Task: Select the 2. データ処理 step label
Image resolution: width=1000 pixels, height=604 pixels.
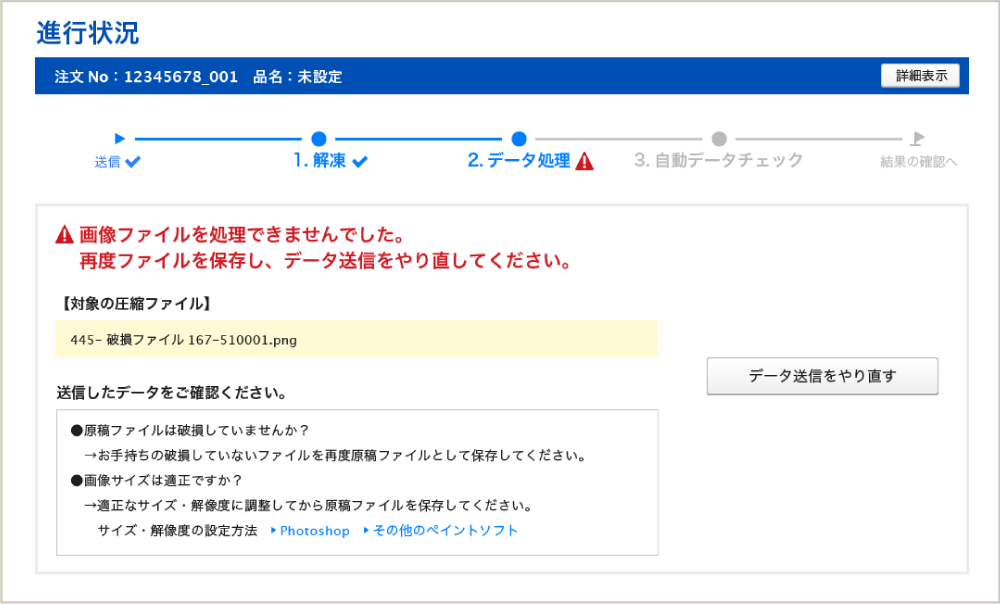Action: pyautogui.click(x=518, y=161)
